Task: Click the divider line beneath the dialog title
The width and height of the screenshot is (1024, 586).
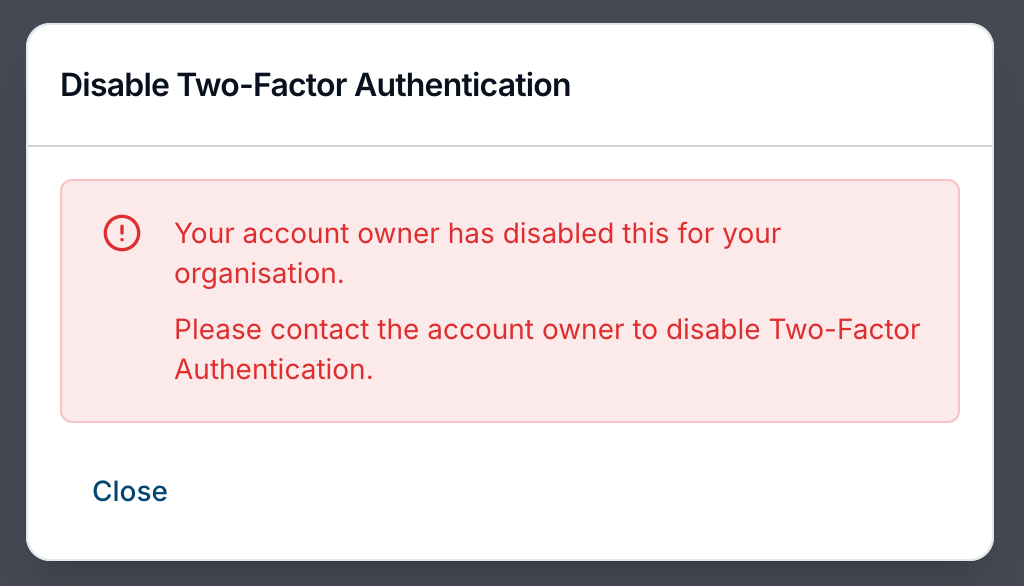Action: click(x=510, y=146)
